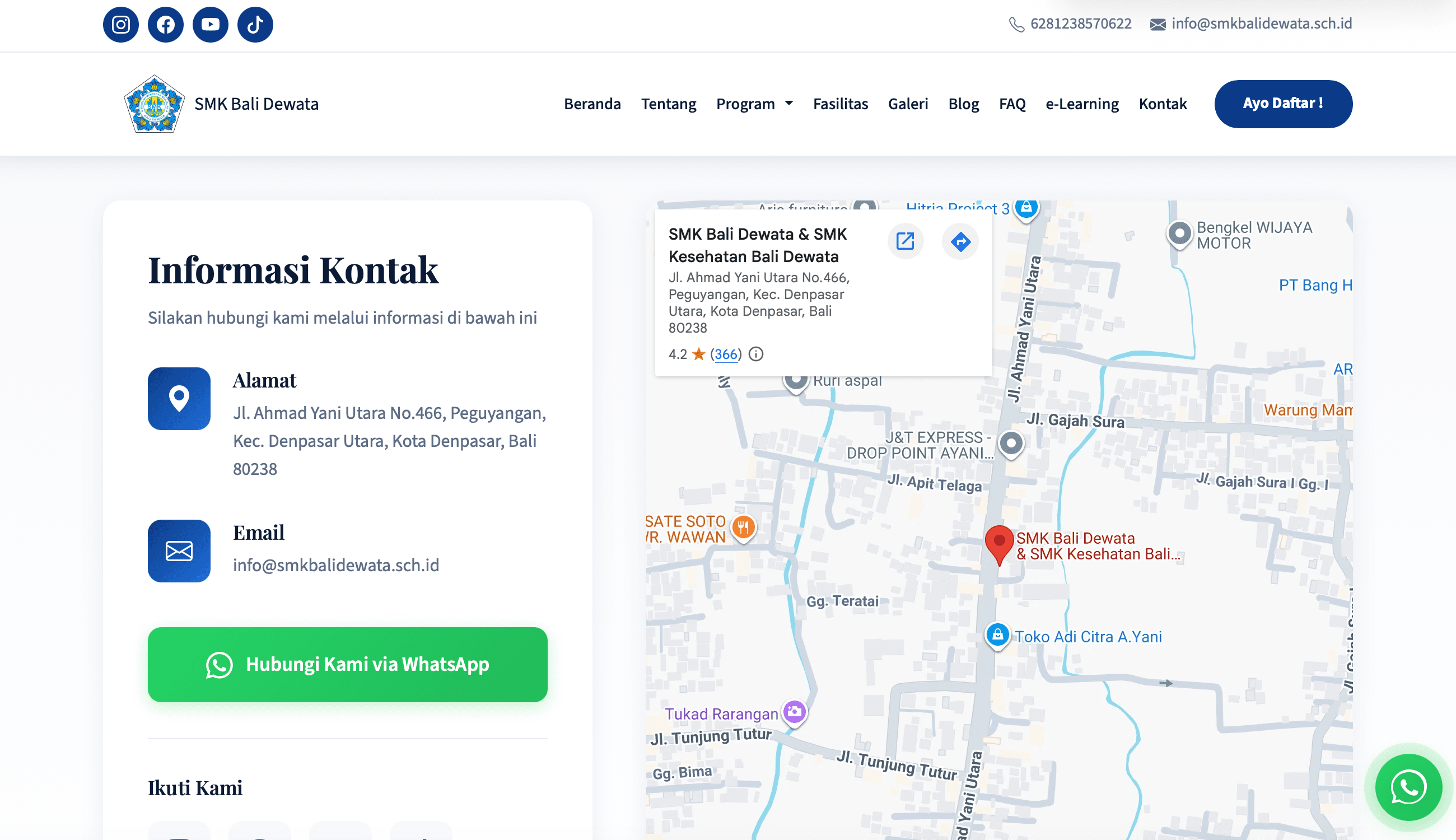Open the Tentang menu item
Image resolution: width=1456 pixels, height=840 pixels.
[x=669, y=104]
